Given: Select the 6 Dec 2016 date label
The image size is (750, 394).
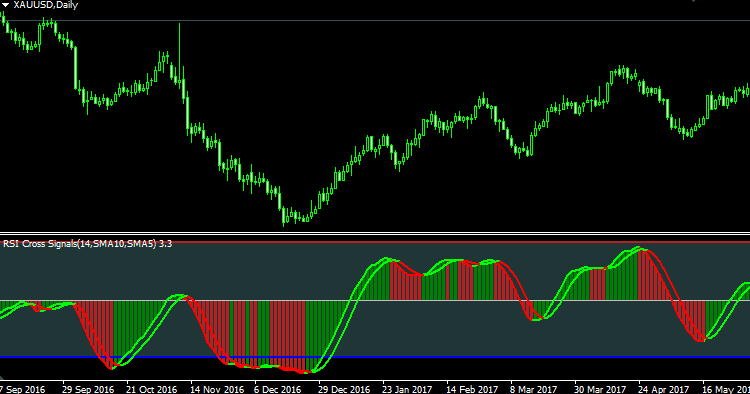Looking at the screenshot, I should 277,389.
